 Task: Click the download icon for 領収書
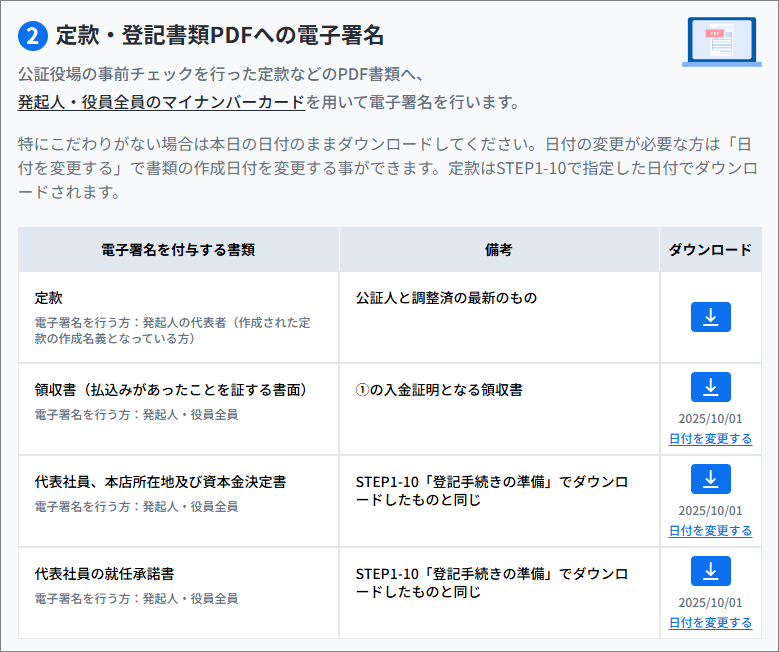pos(710,387)
